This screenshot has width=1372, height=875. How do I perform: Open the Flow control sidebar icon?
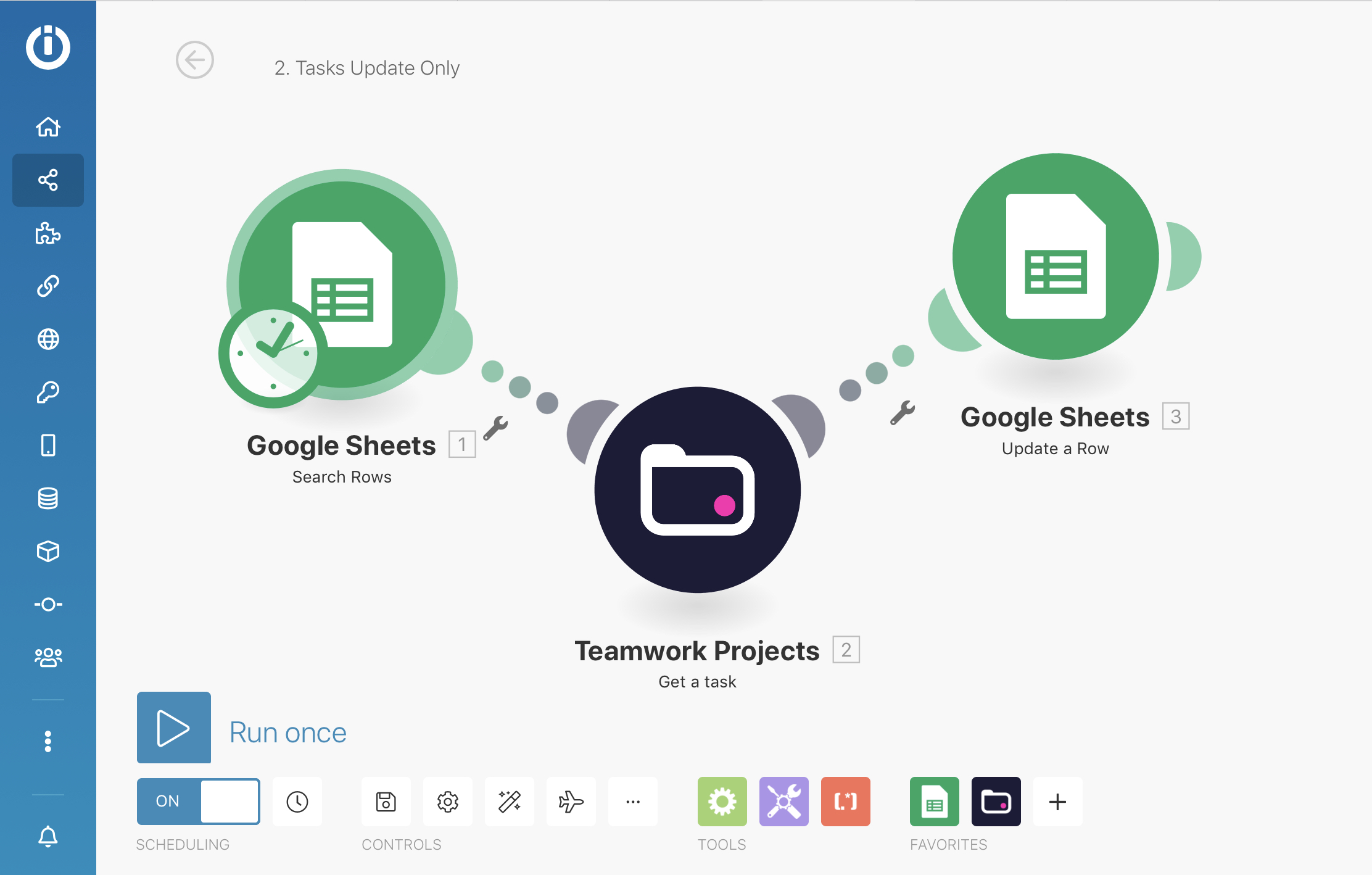[48, 604]
